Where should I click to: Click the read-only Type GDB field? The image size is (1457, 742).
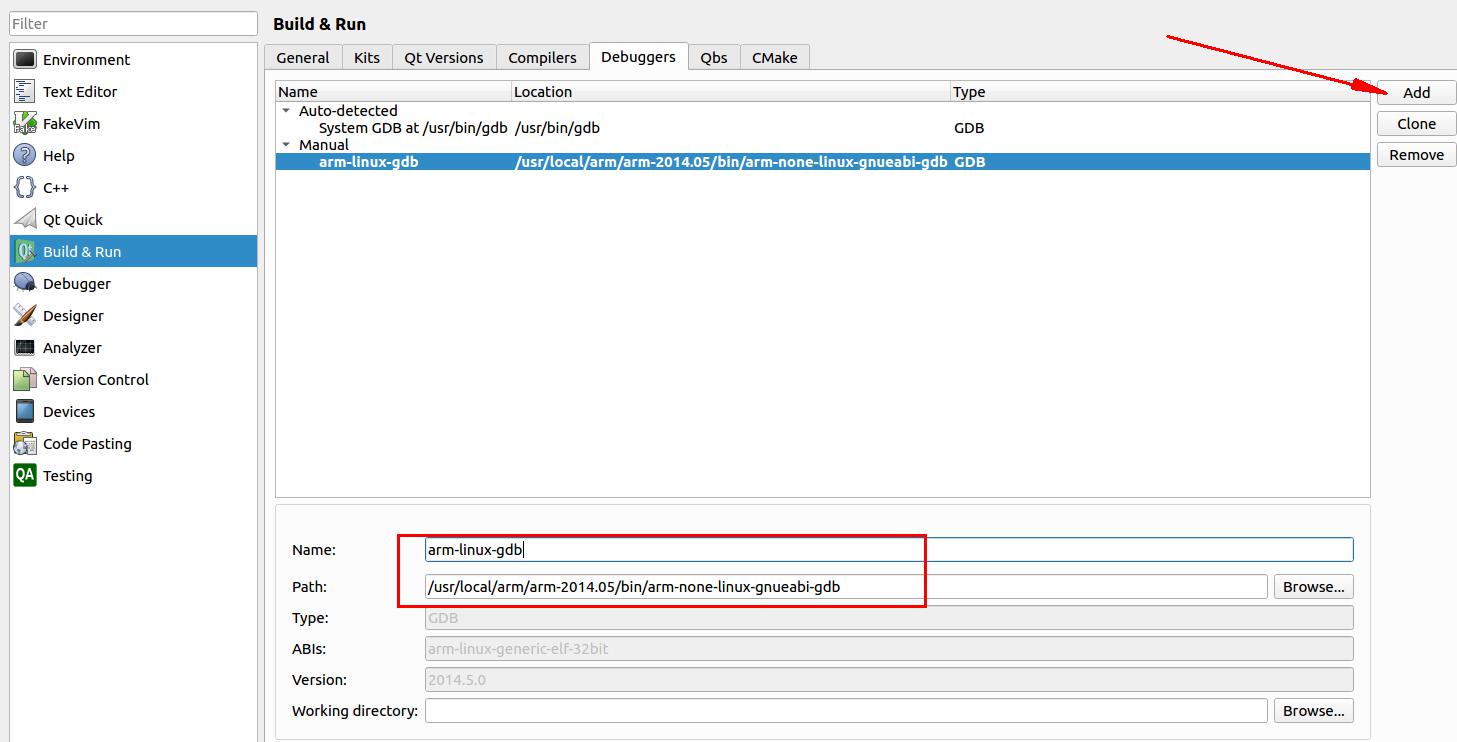(889, 618)
